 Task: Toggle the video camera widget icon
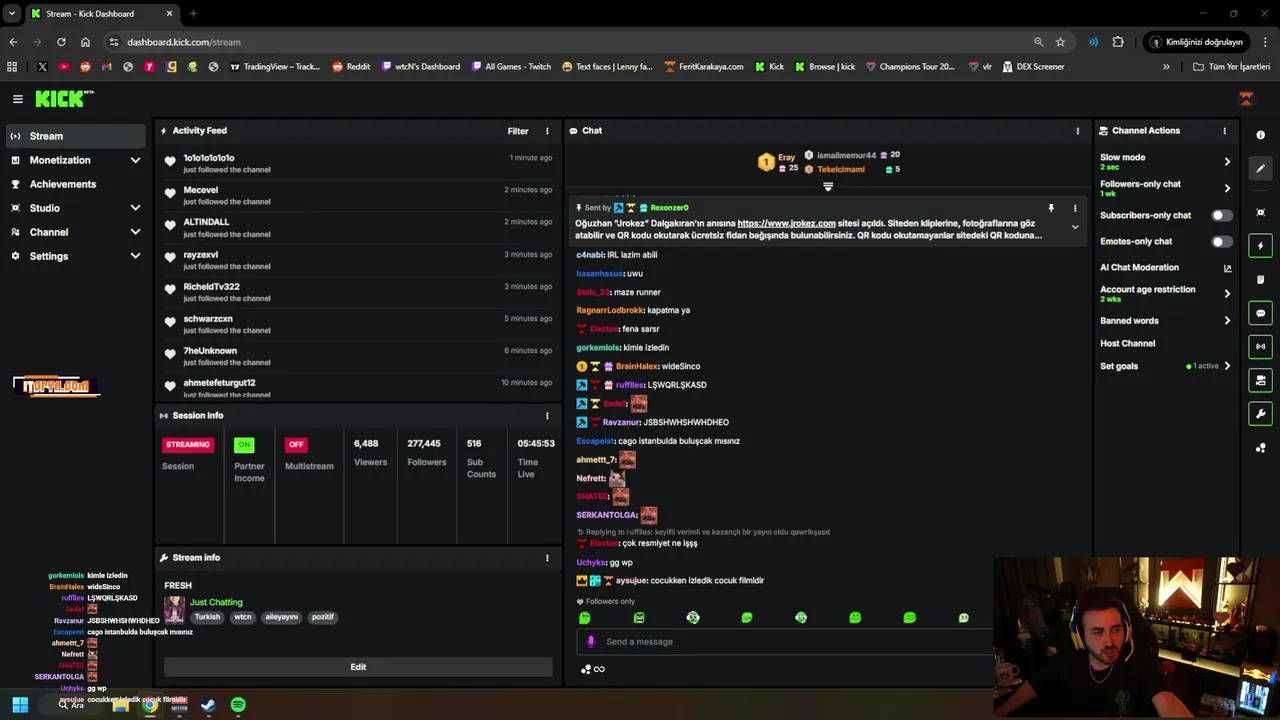(x=1260, y=380)
